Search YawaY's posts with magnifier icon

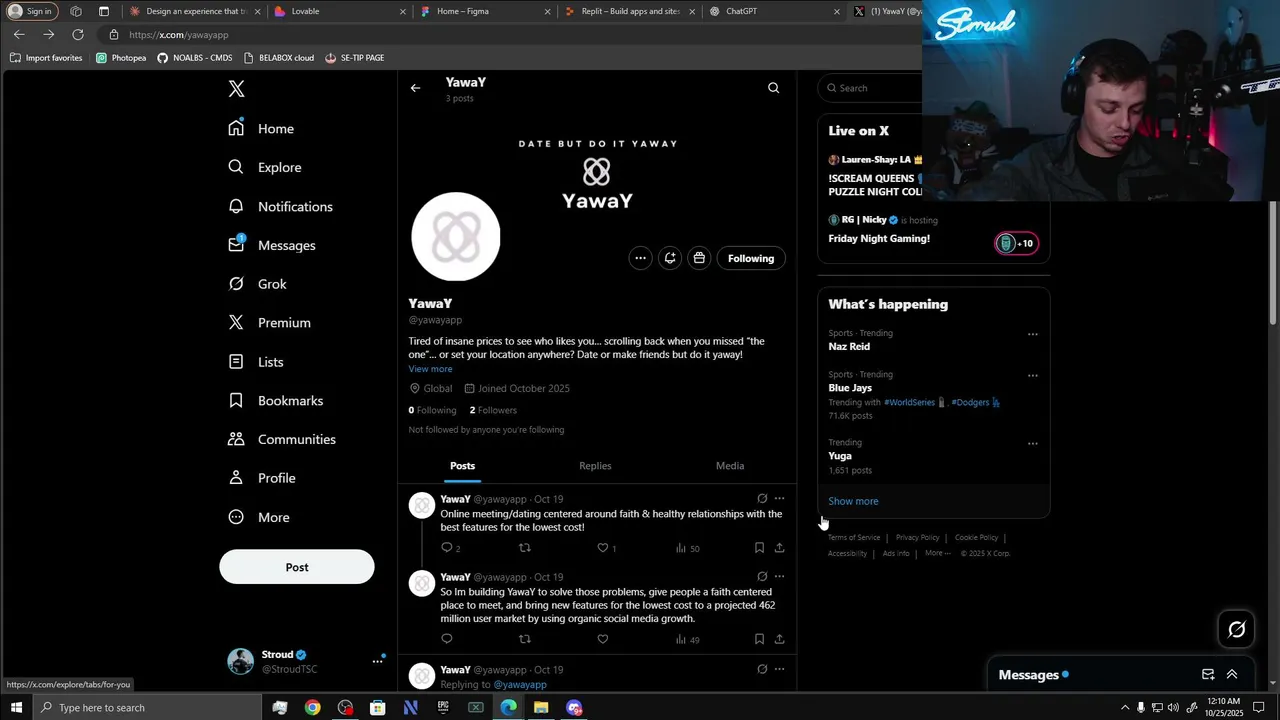tap(773, 88)
